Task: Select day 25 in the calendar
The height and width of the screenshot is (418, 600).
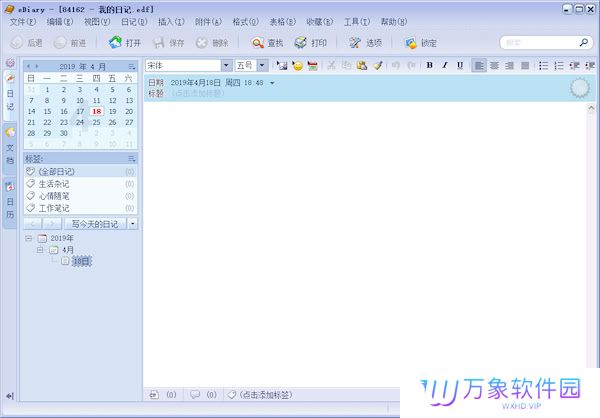Action: tap(96, 122)
